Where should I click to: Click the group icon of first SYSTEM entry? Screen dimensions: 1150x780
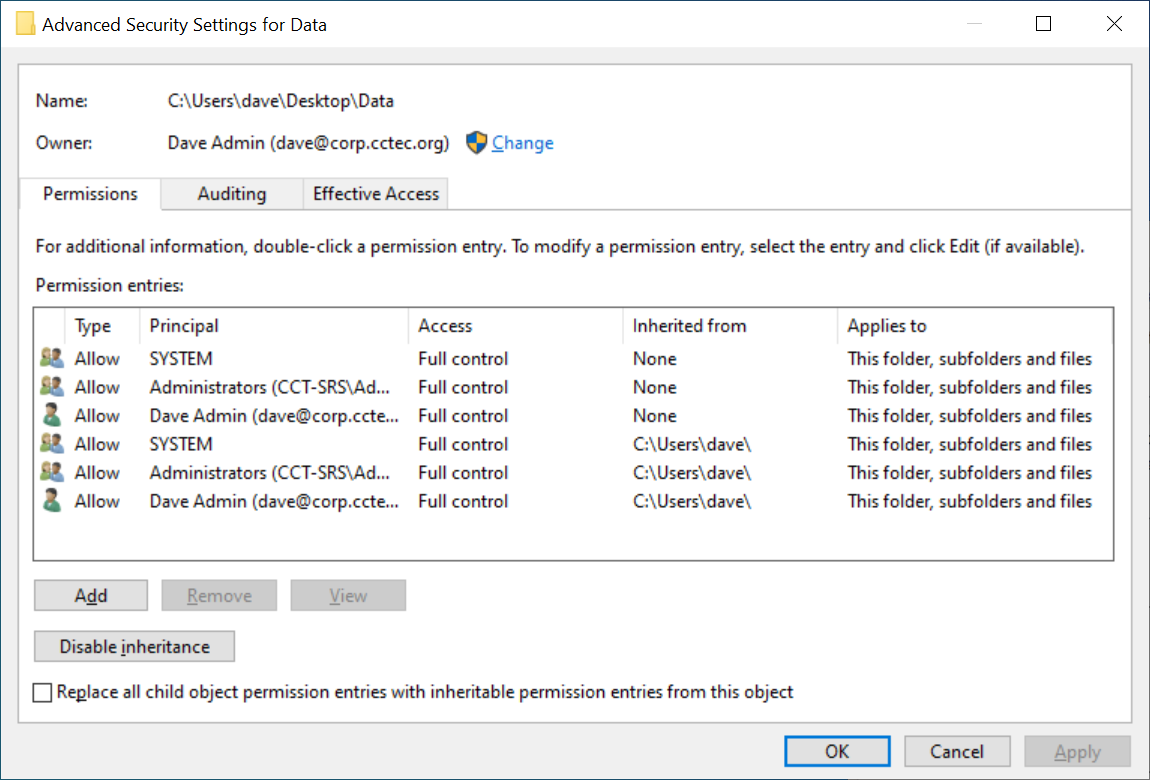coord(52,358)
